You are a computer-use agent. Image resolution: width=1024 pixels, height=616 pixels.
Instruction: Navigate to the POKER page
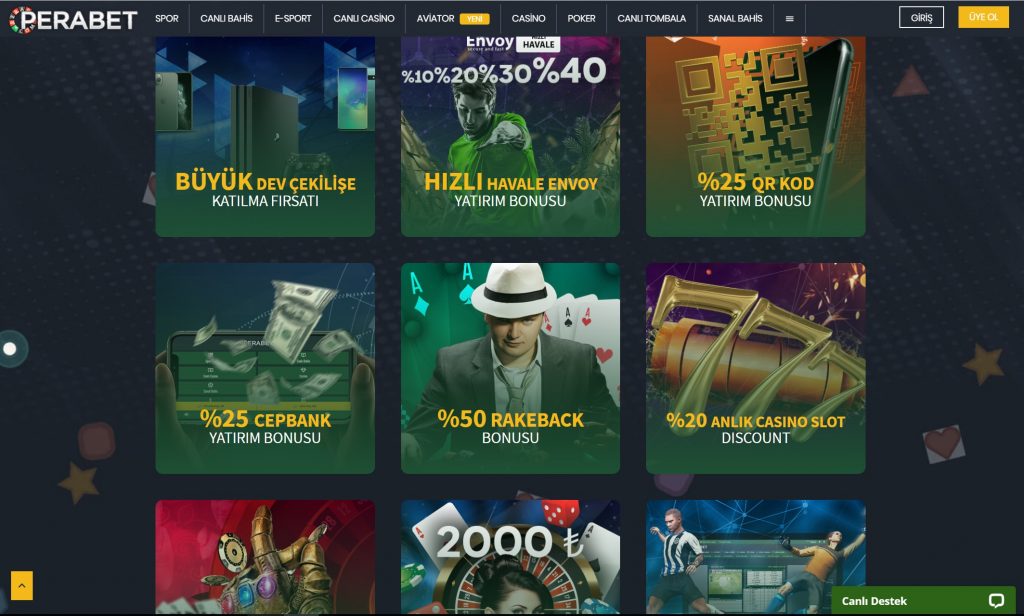click(x=581, y=18)
